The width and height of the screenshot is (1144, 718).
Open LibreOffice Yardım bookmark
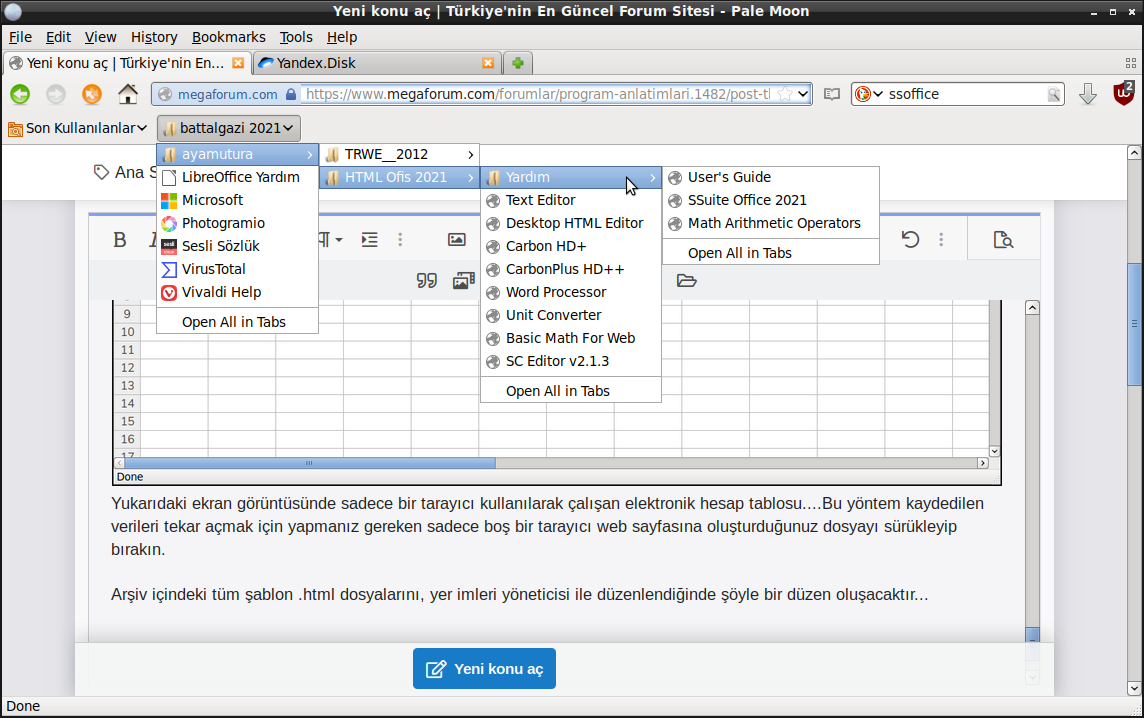click(x=237, y=177)
